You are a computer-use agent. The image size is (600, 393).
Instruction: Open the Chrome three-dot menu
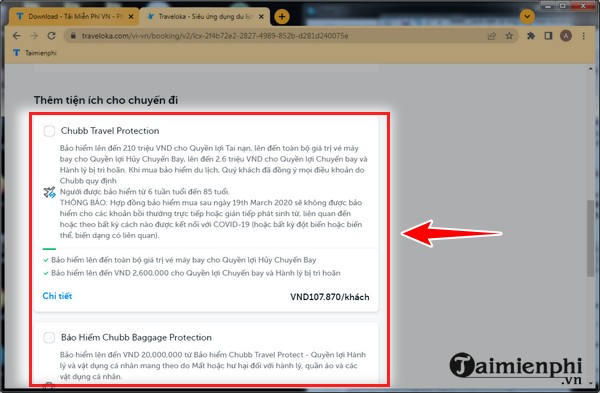[x=584, y=36]
